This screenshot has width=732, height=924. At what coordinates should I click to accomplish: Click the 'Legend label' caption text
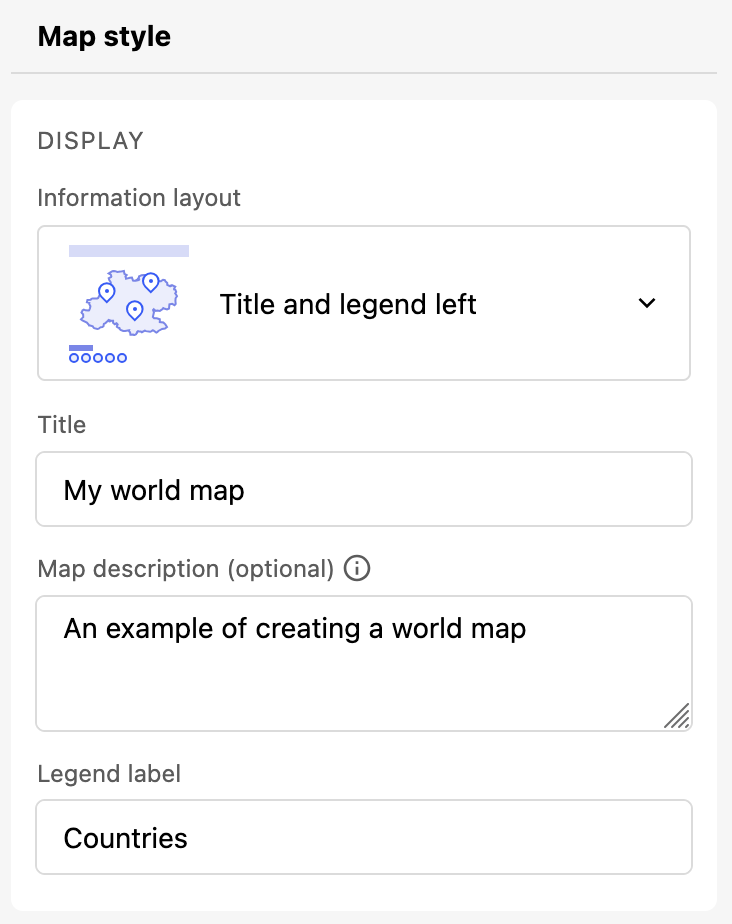[109, 773]
